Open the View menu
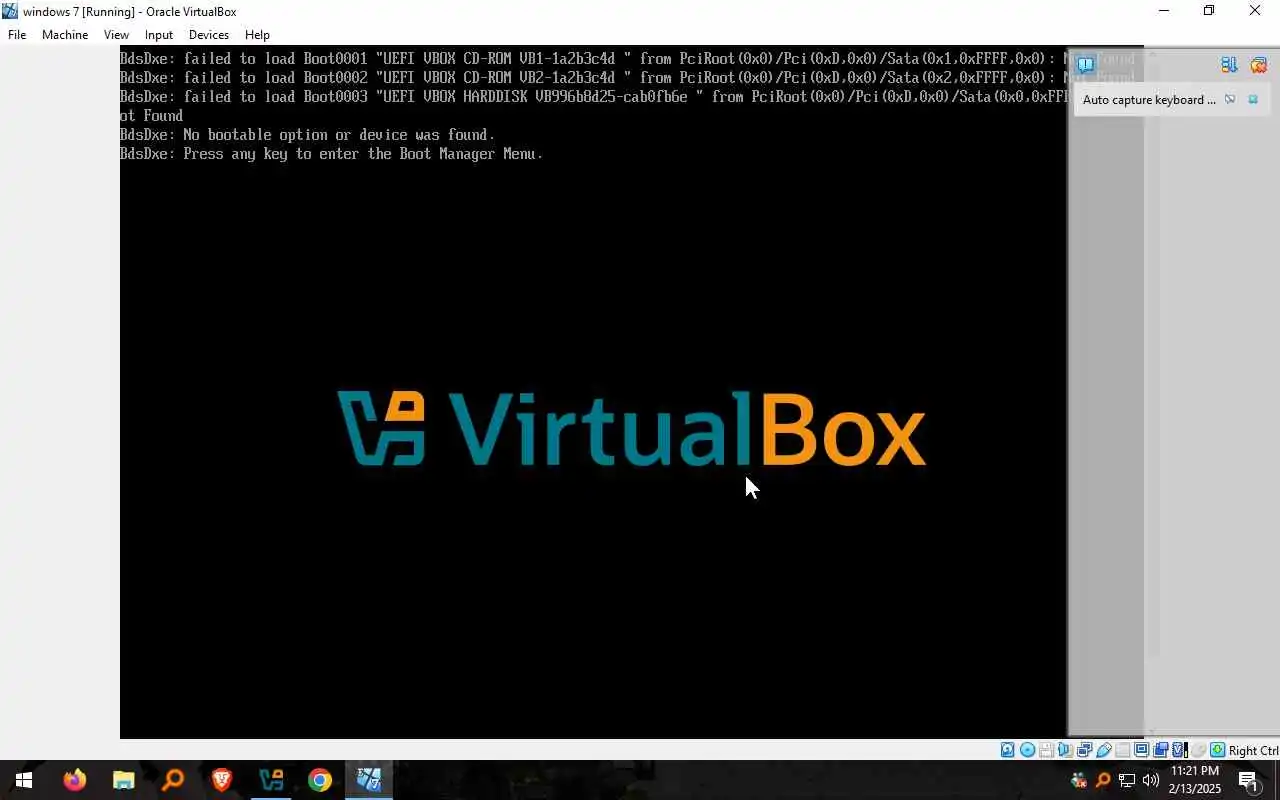 (x=116, y=35)
